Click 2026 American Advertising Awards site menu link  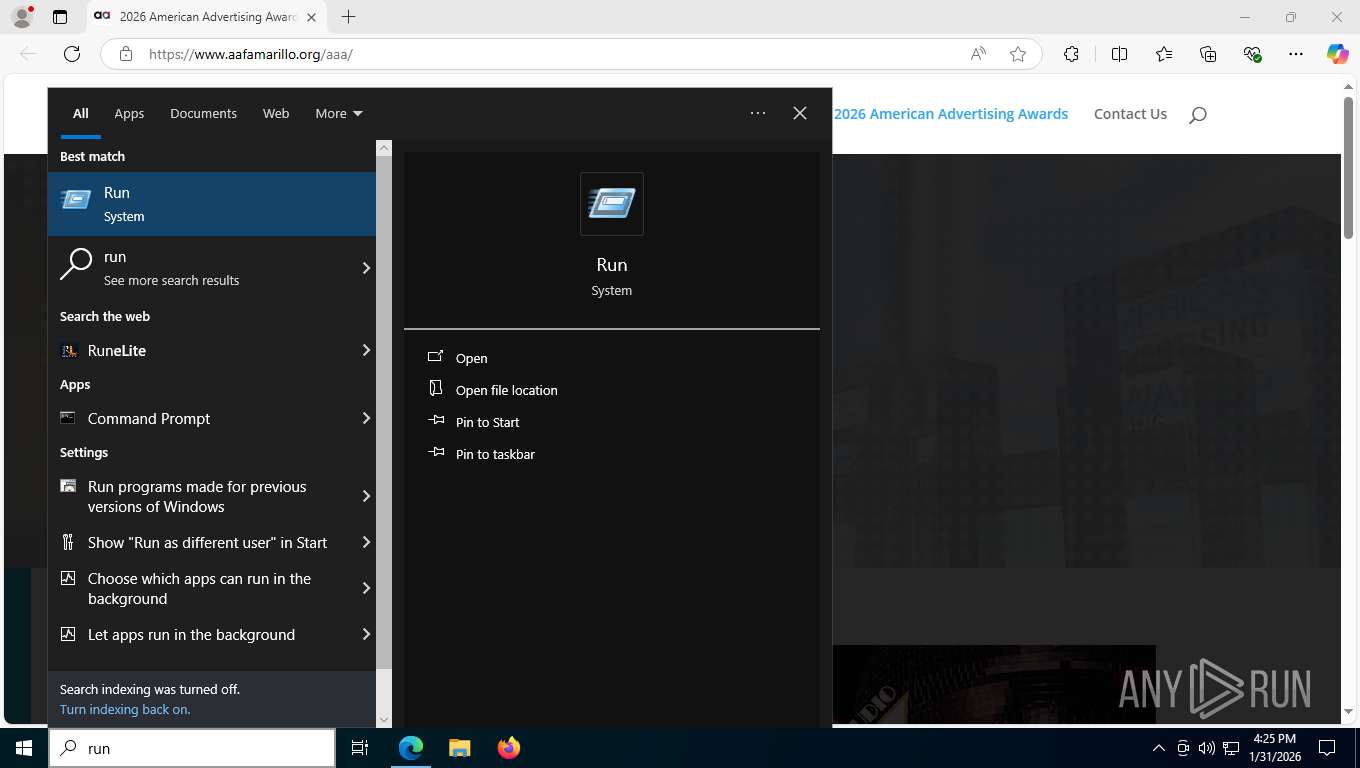click(x=951, y=114)
